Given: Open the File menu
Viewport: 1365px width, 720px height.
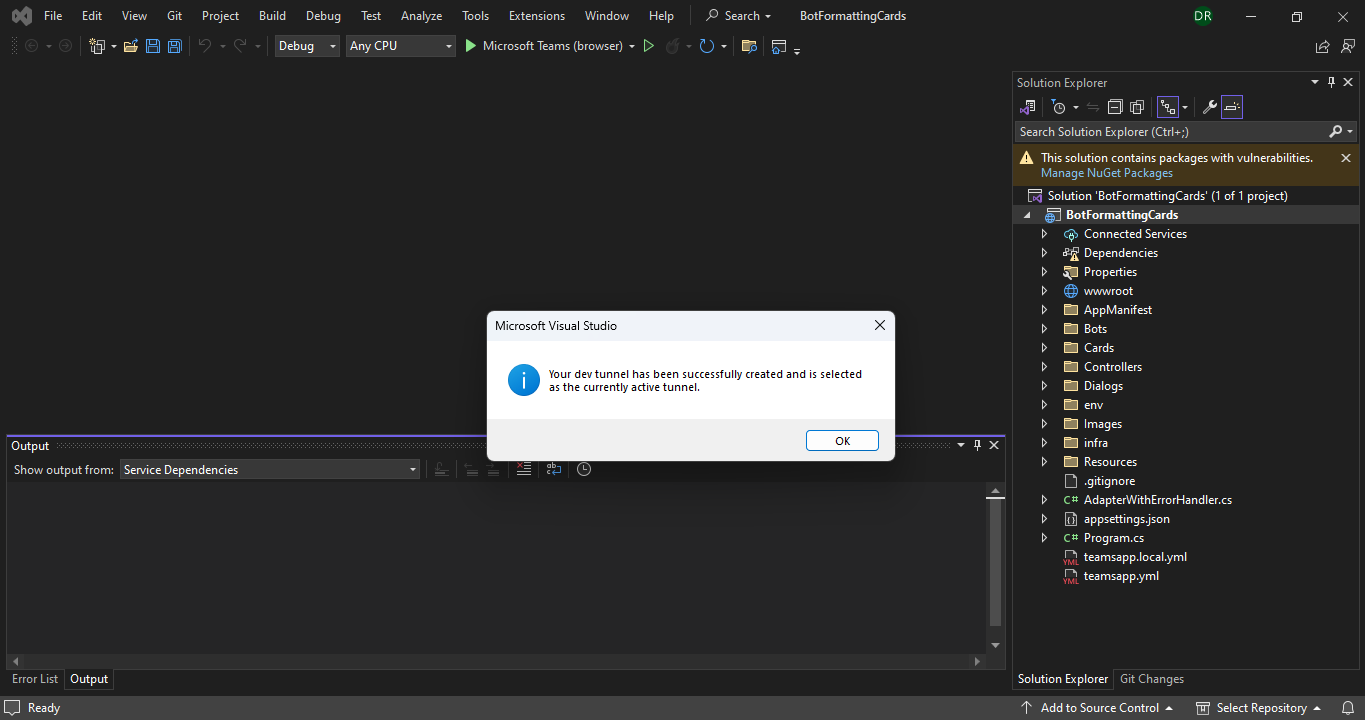Looking at the screenshot, I should [53, 16].
